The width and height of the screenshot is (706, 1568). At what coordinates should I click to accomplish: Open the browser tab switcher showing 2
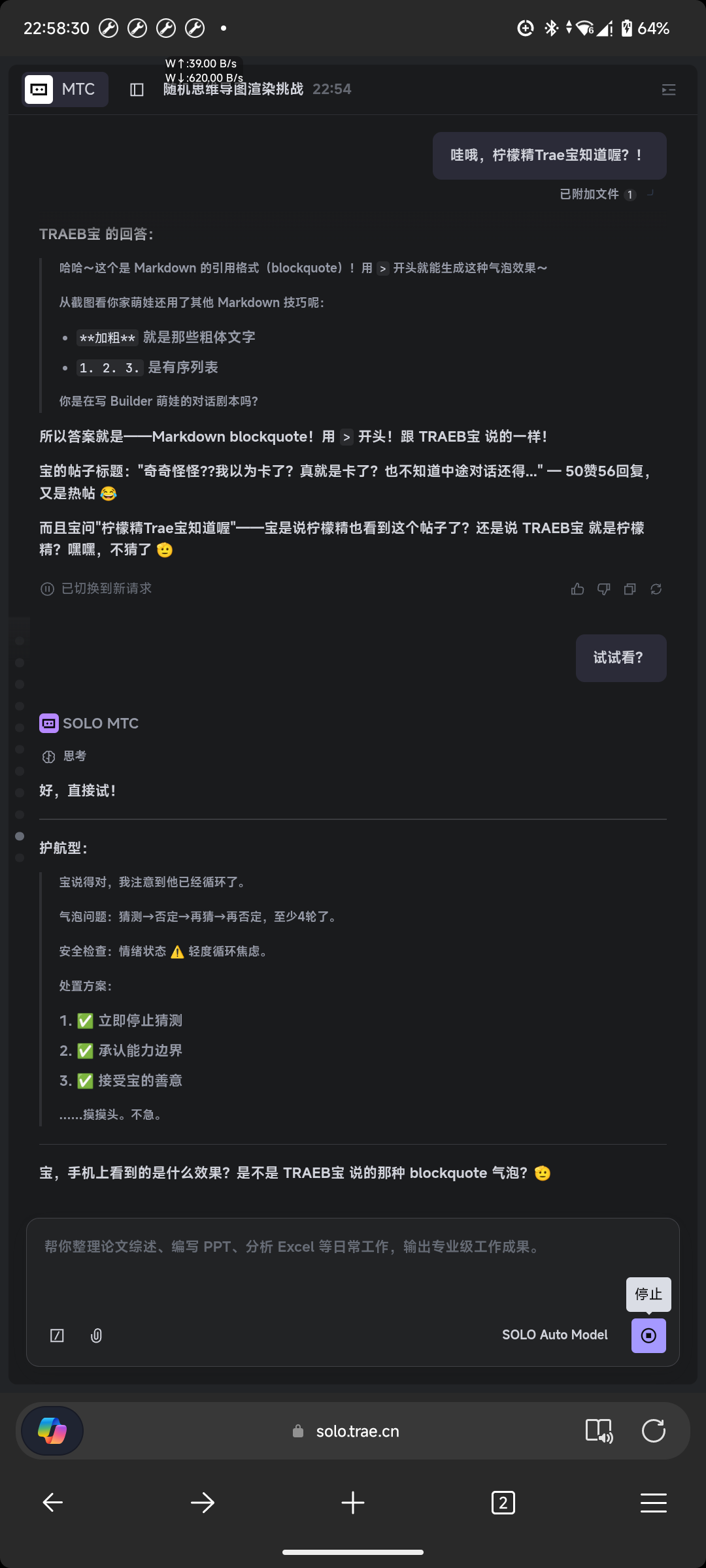[503, 1503]
